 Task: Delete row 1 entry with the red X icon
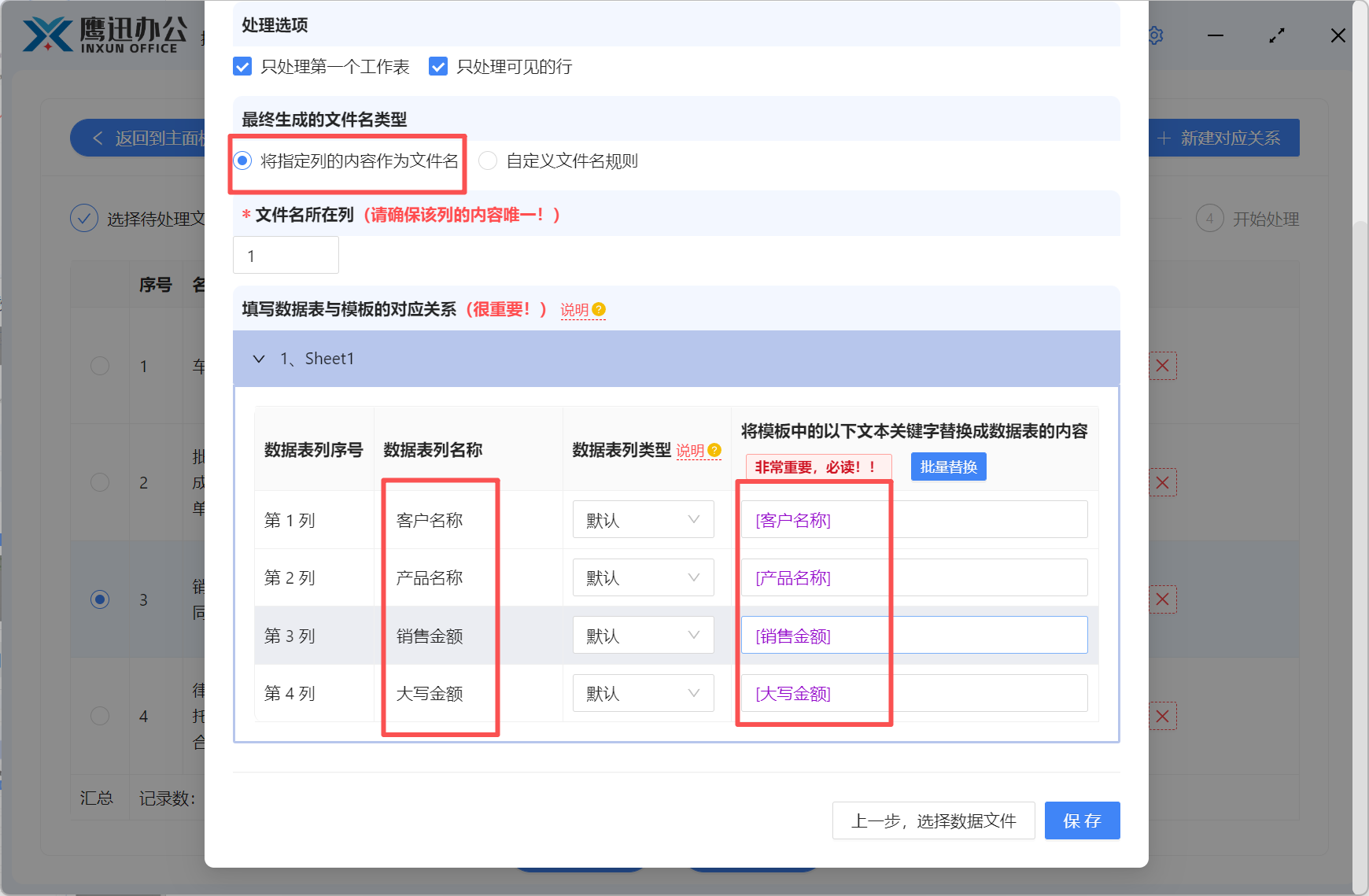pyautogui.click(x=1163, y=366)
